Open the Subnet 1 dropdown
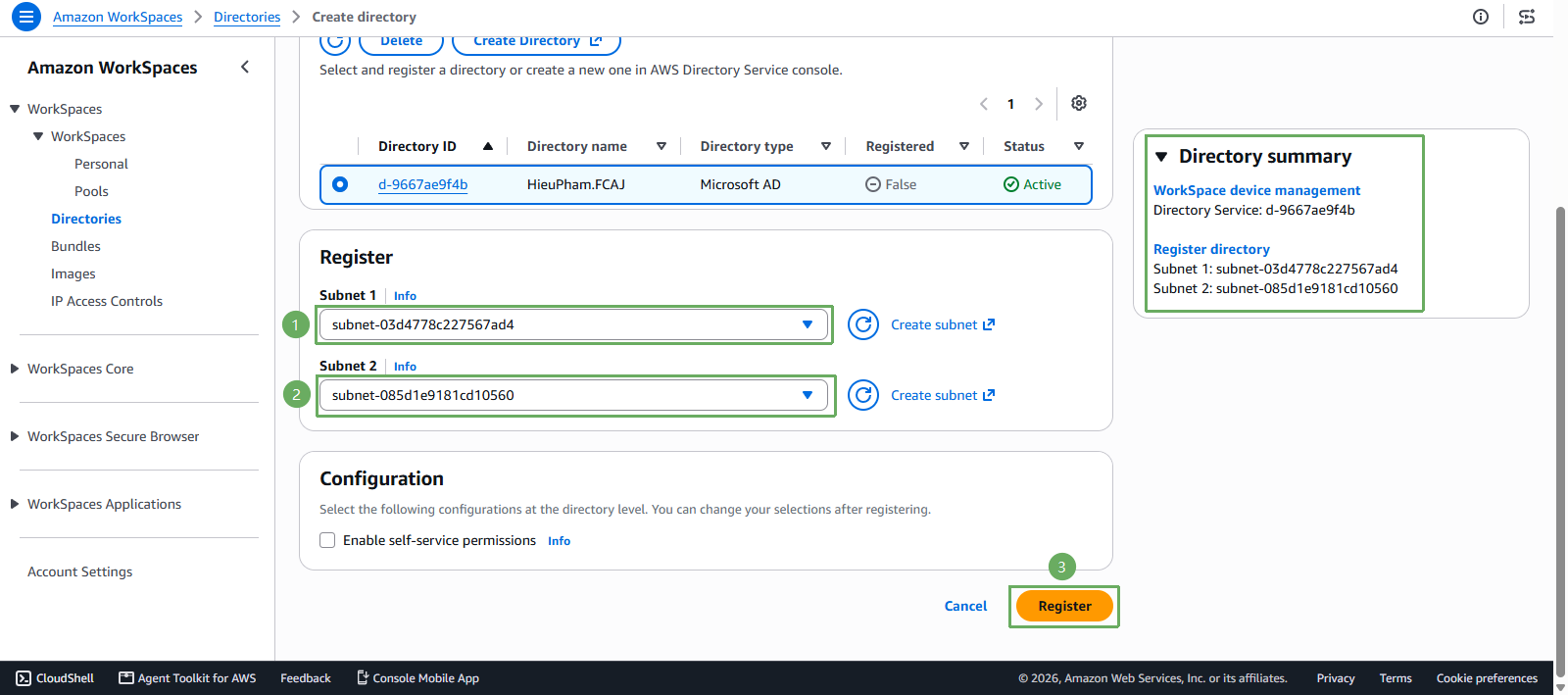Viewport: 1568px width, 695px height. click(573, 324)
